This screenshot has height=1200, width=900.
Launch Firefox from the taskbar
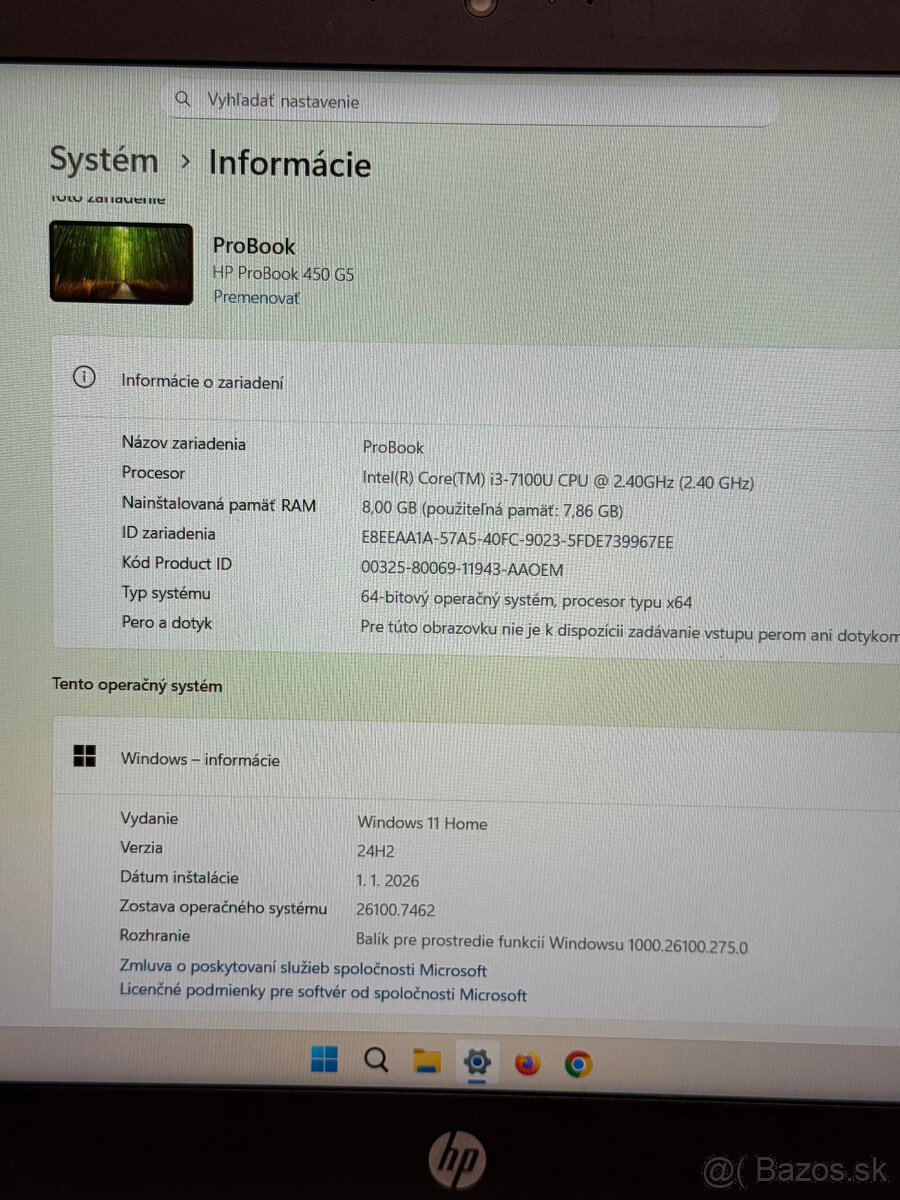pyautogui.click(x=528, y=1062)
